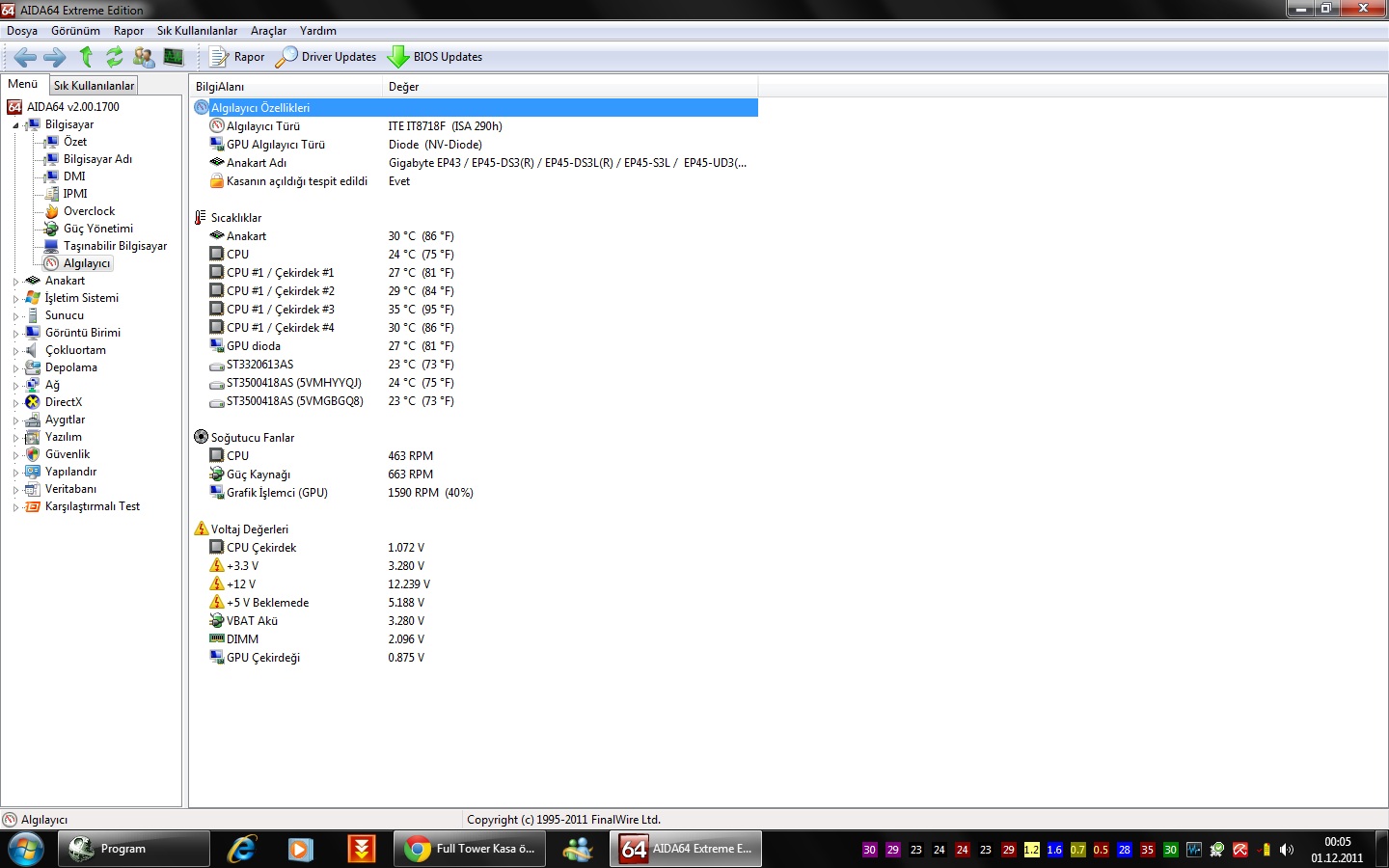Screen dimensions: 1389x868
Task: Select AIDA64 v2.00.1700 root item
Action: tap(72, 107)
